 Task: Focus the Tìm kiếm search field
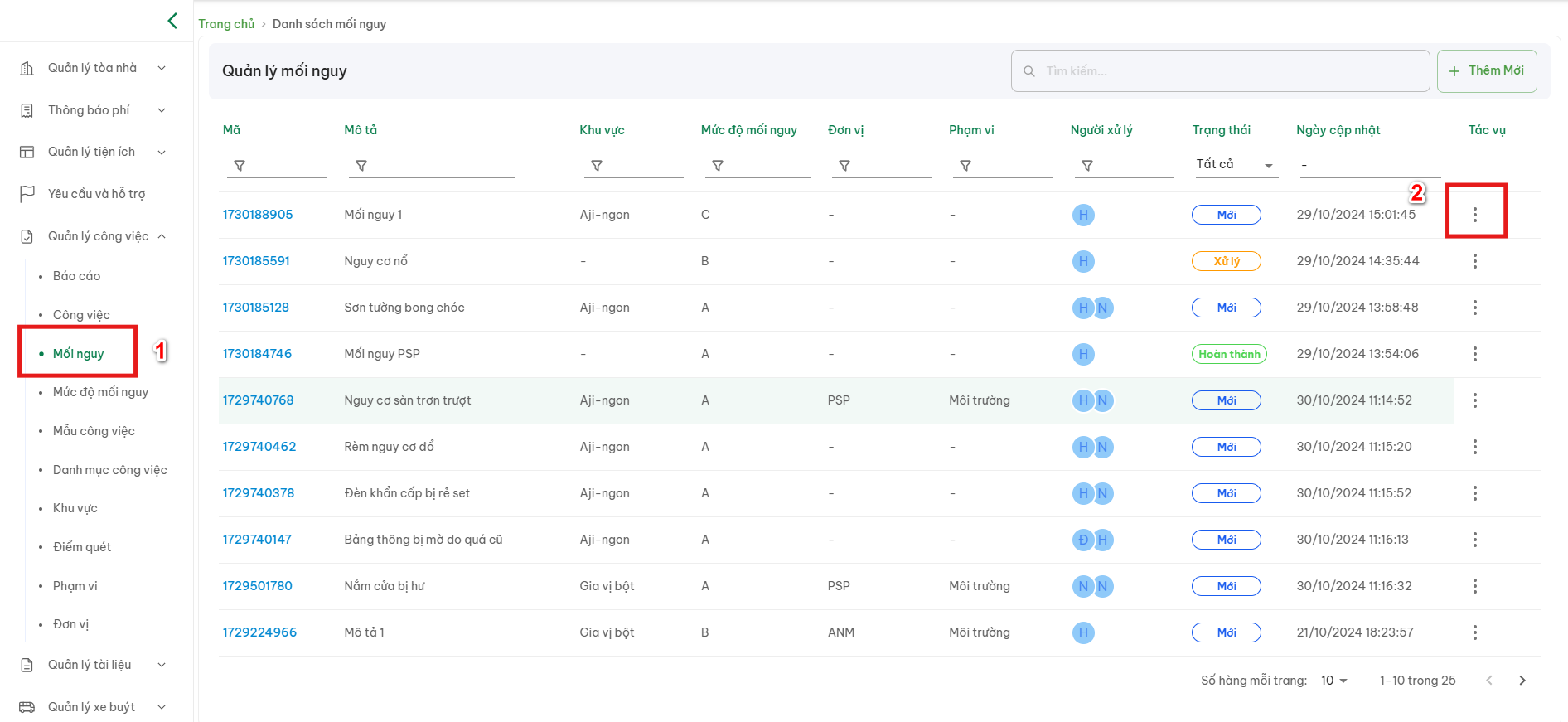pos(1220,71)
